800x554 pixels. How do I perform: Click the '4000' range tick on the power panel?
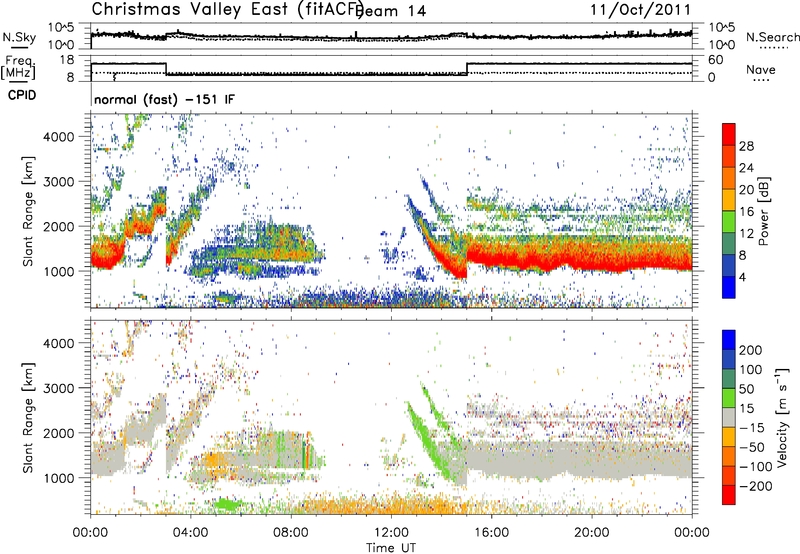(58, 137)
